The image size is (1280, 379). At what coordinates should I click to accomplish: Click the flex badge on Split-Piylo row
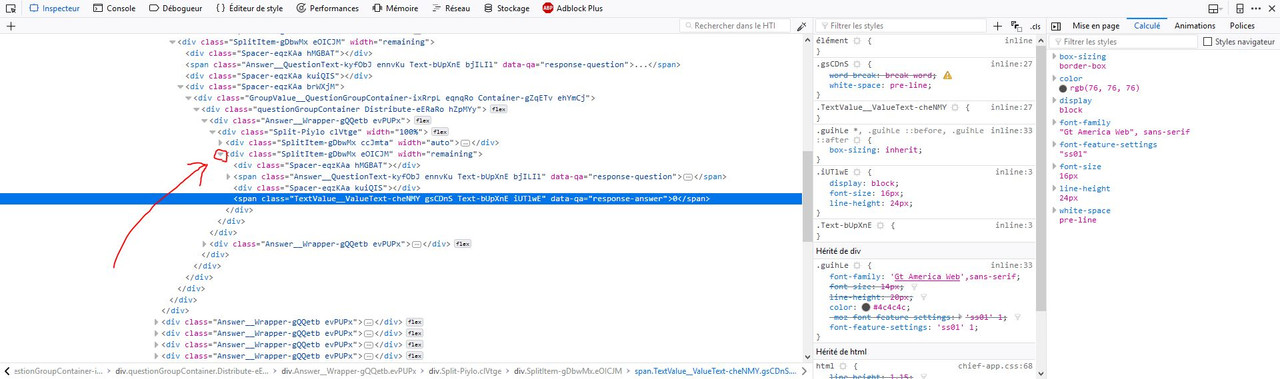[x=440, y=131]
